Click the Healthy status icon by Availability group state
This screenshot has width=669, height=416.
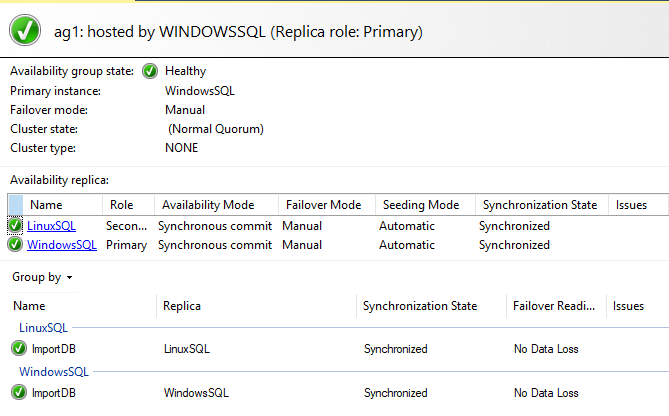click(x=150, y=71)
